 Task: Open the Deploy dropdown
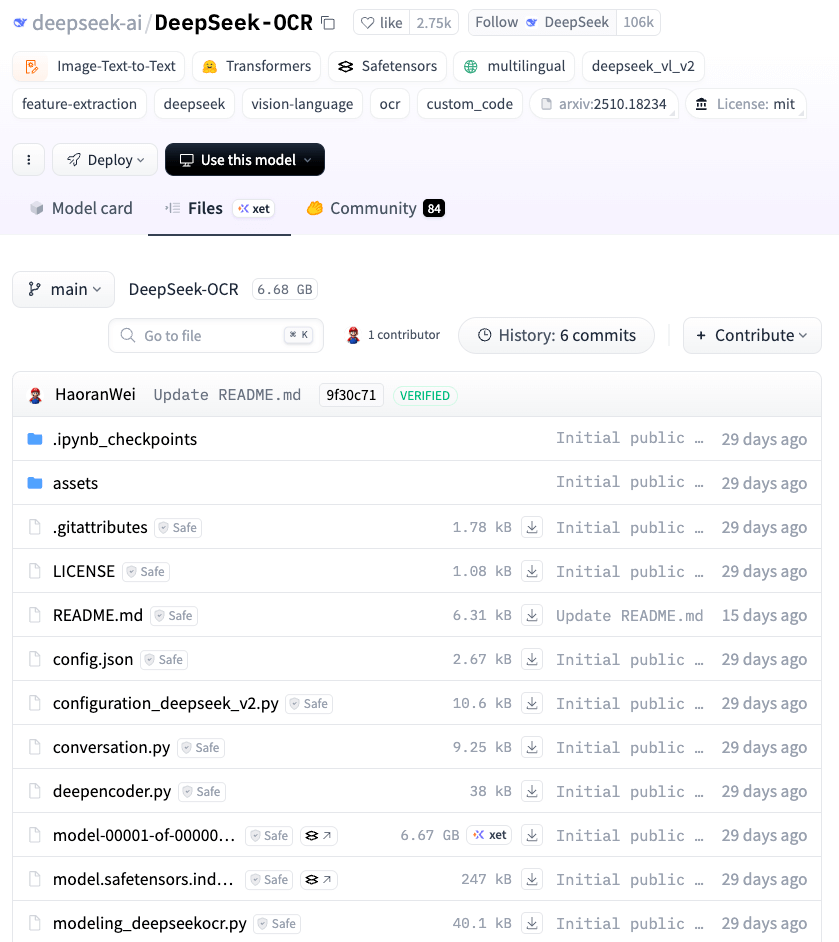click(104, 159)
